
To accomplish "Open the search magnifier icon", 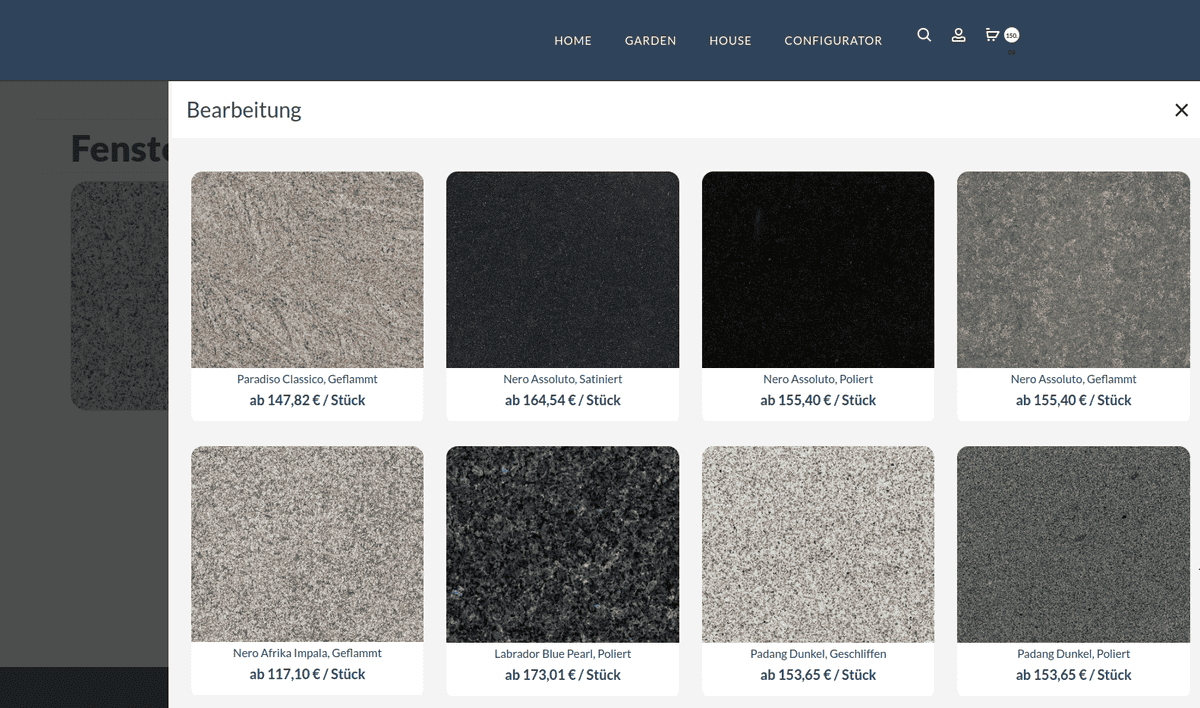I will (x=924, y=35).
